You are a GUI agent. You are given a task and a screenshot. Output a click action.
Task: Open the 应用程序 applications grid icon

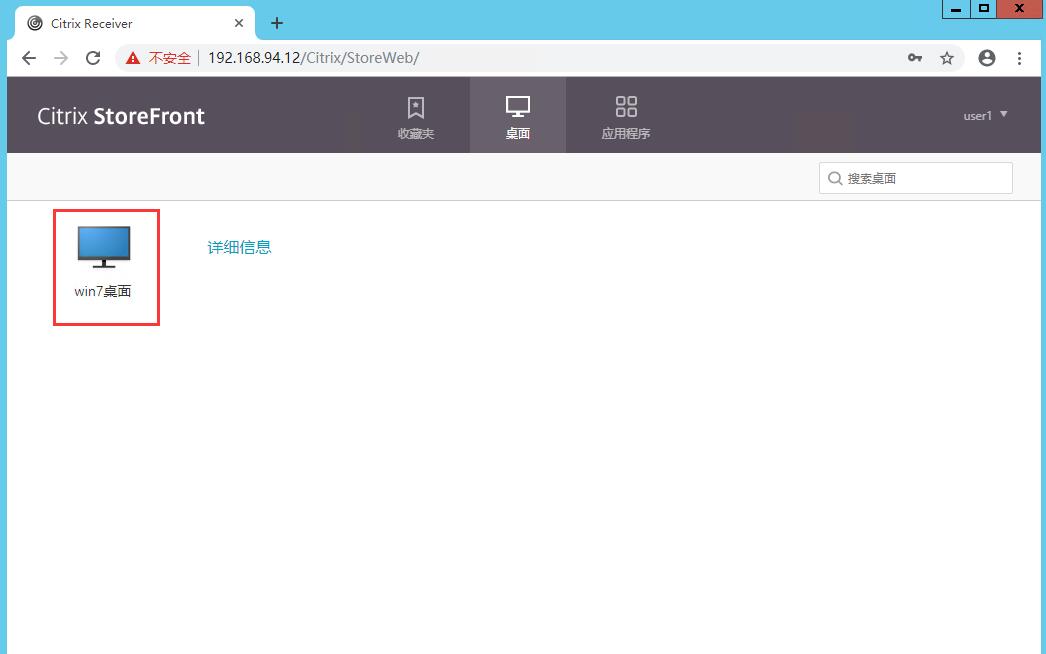click(x=626, y=114)
